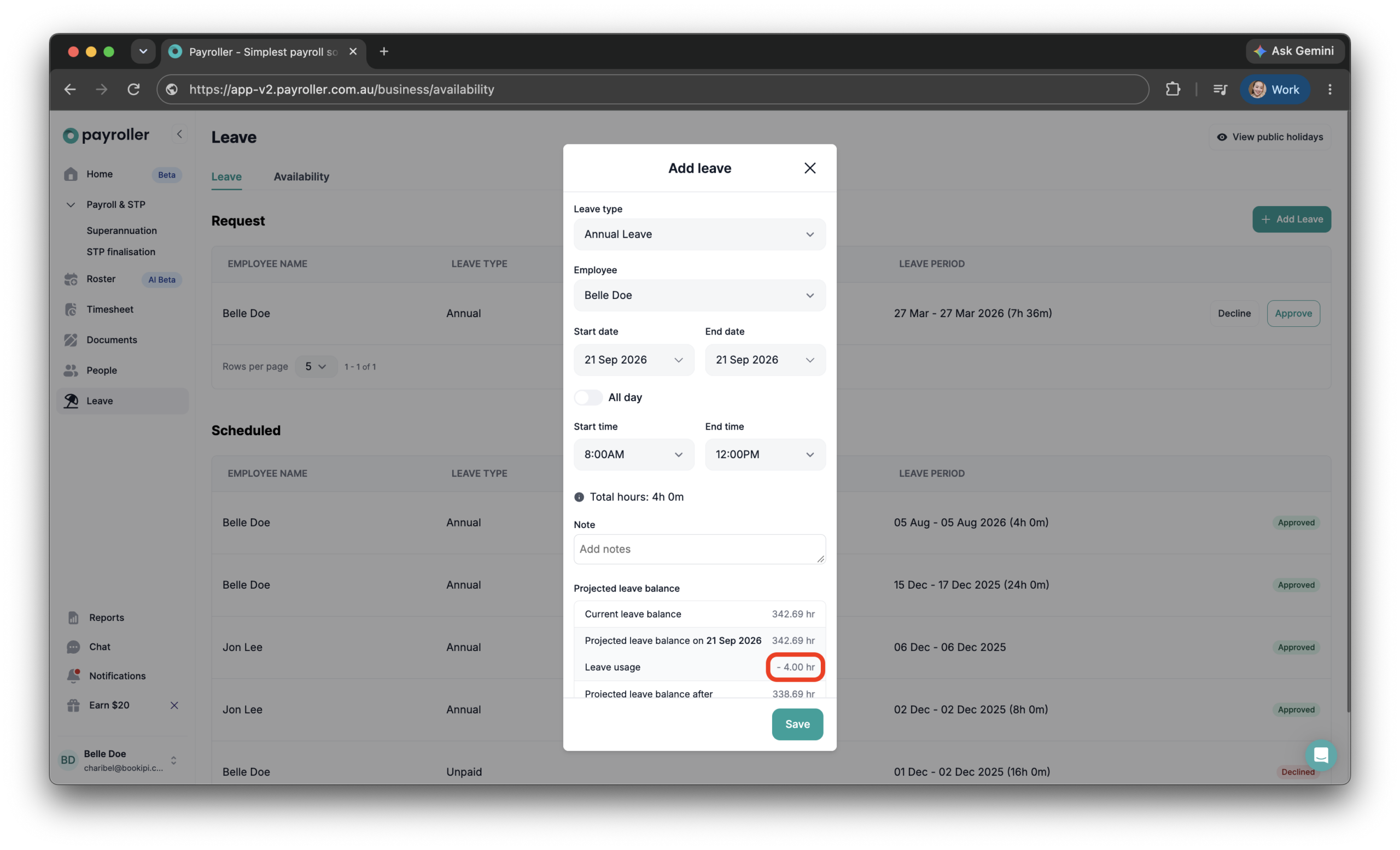
Task: Open the Documents sidebar icon
Action: point(71,340)
